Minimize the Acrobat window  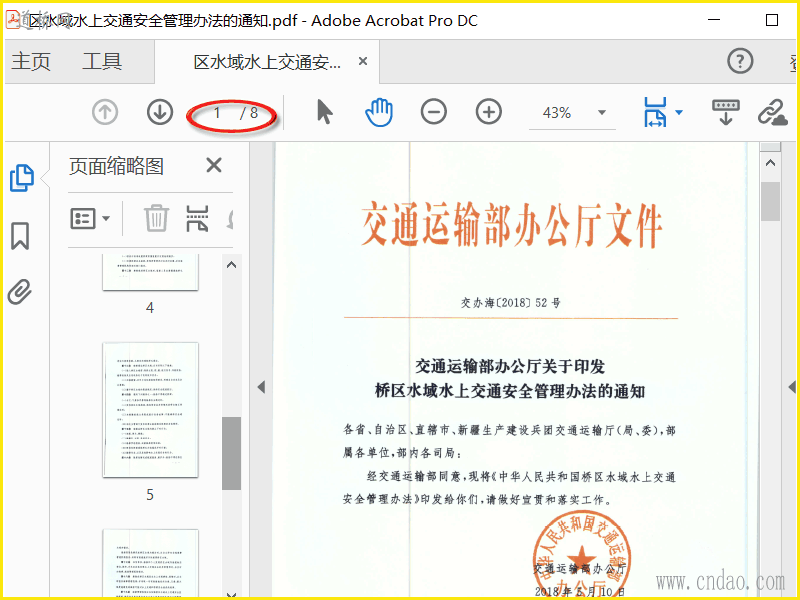714,20
